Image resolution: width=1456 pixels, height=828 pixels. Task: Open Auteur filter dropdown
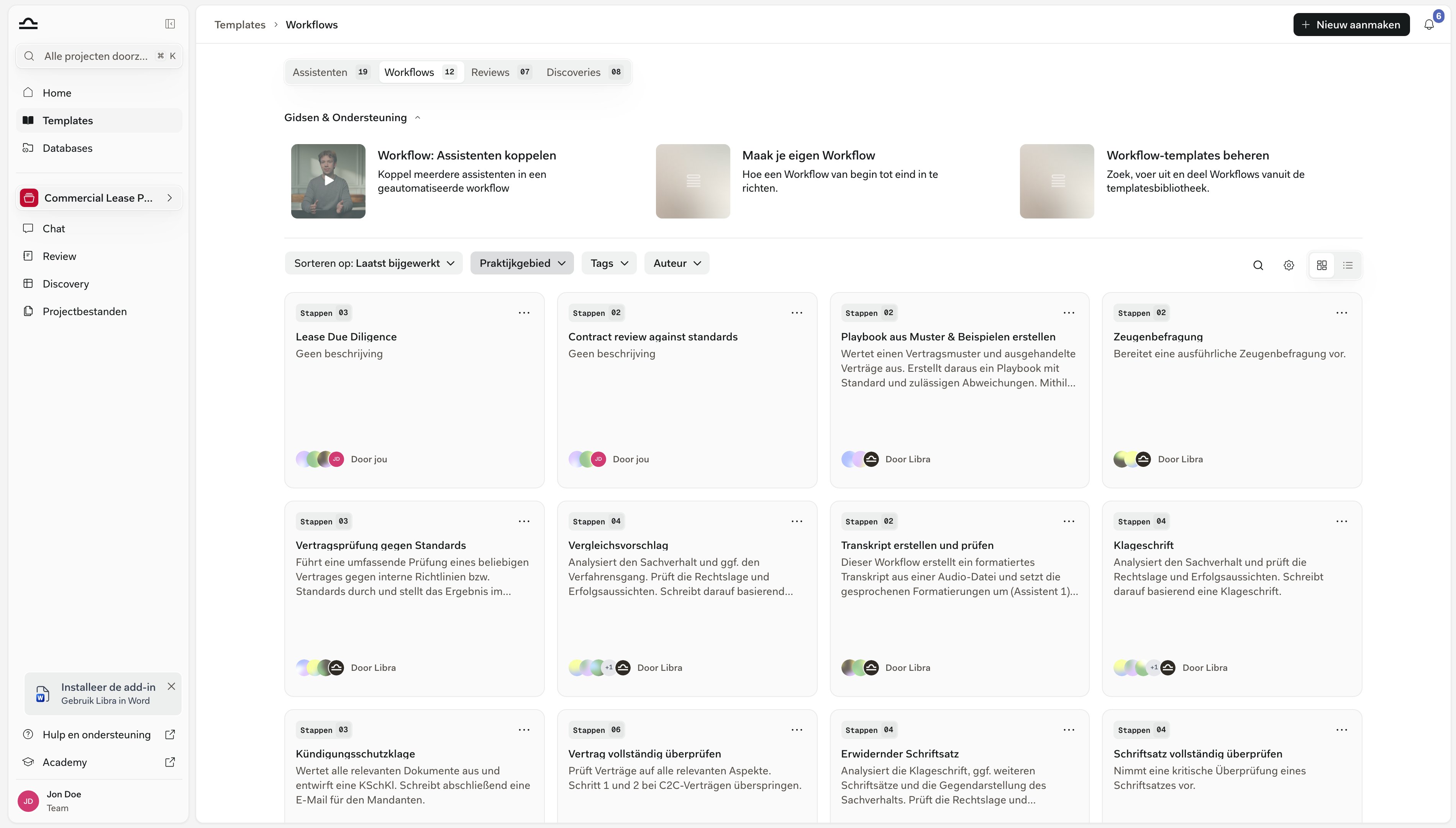(676, 263)
